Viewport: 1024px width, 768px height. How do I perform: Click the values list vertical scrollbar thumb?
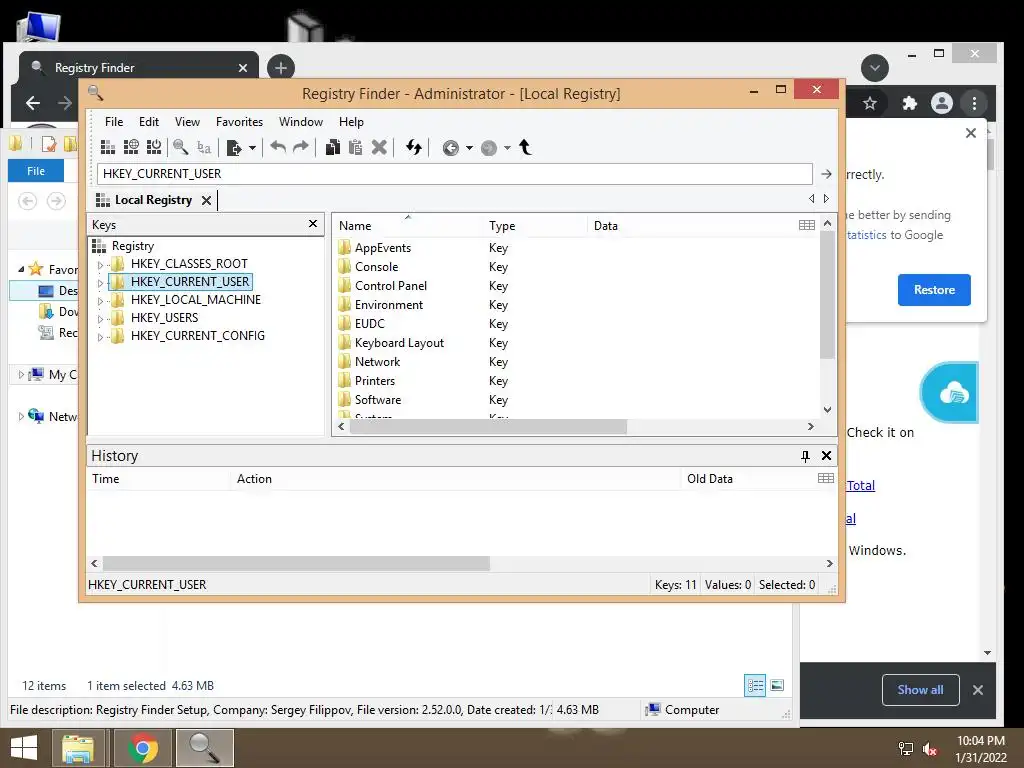click(827, 296)
